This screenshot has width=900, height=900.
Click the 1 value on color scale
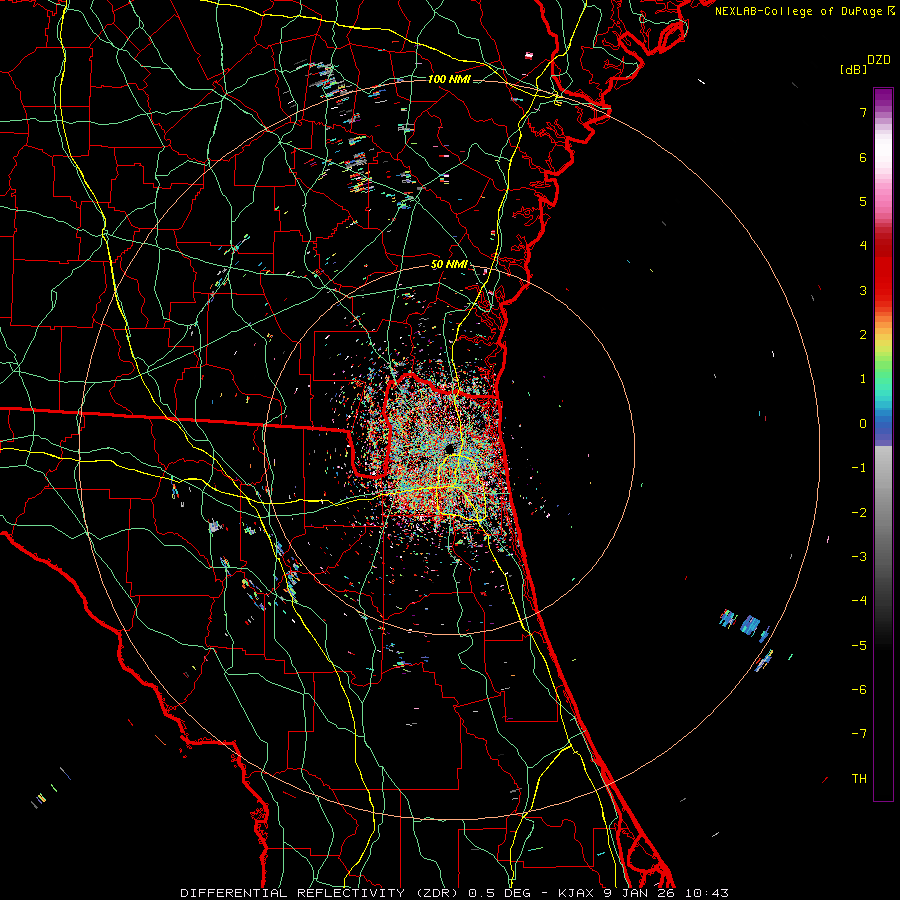(x=863, y=379)
